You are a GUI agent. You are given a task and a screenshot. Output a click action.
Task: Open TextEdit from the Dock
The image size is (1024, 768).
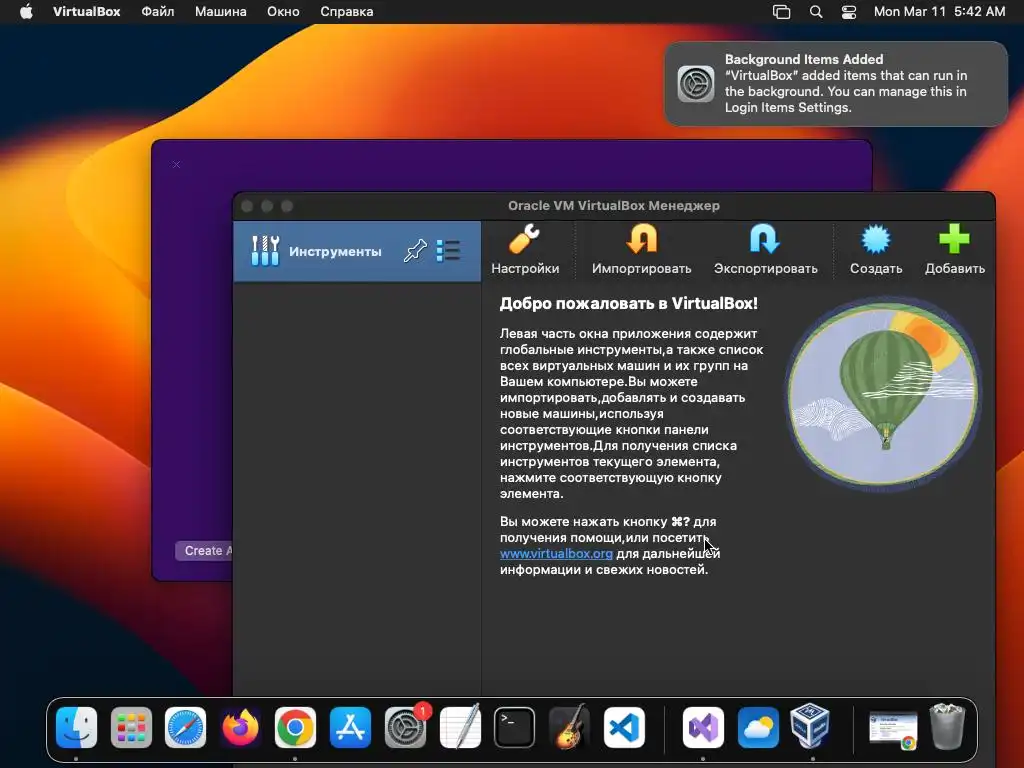[460, 728]
